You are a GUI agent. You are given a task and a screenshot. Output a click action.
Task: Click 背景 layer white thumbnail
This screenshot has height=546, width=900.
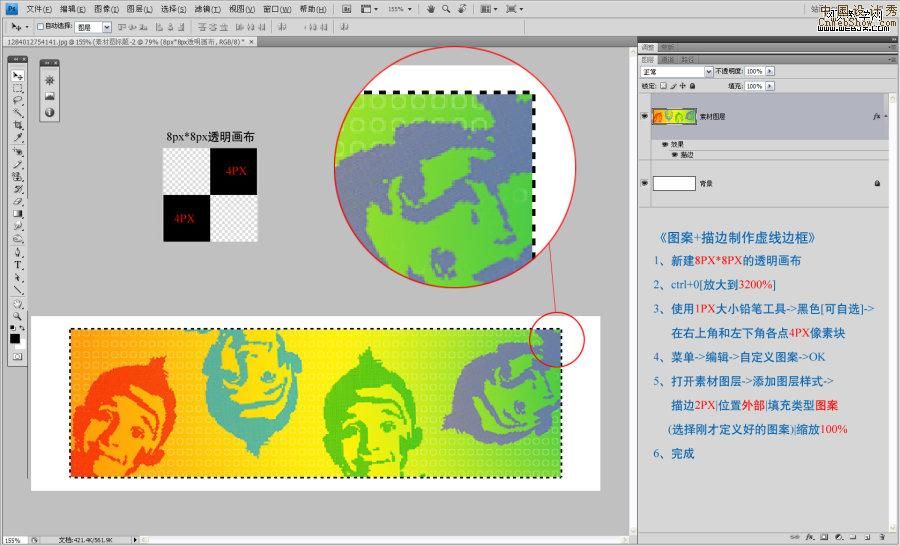674,184
